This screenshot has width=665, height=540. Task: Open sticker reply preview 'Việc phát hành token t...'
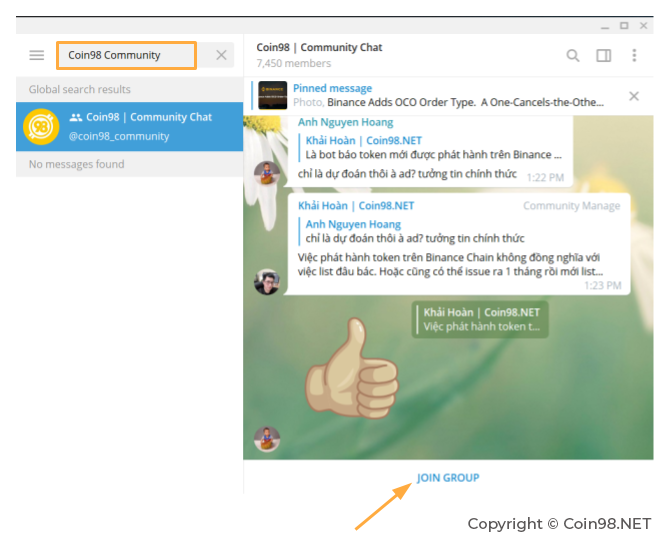(x=480, y=319)
